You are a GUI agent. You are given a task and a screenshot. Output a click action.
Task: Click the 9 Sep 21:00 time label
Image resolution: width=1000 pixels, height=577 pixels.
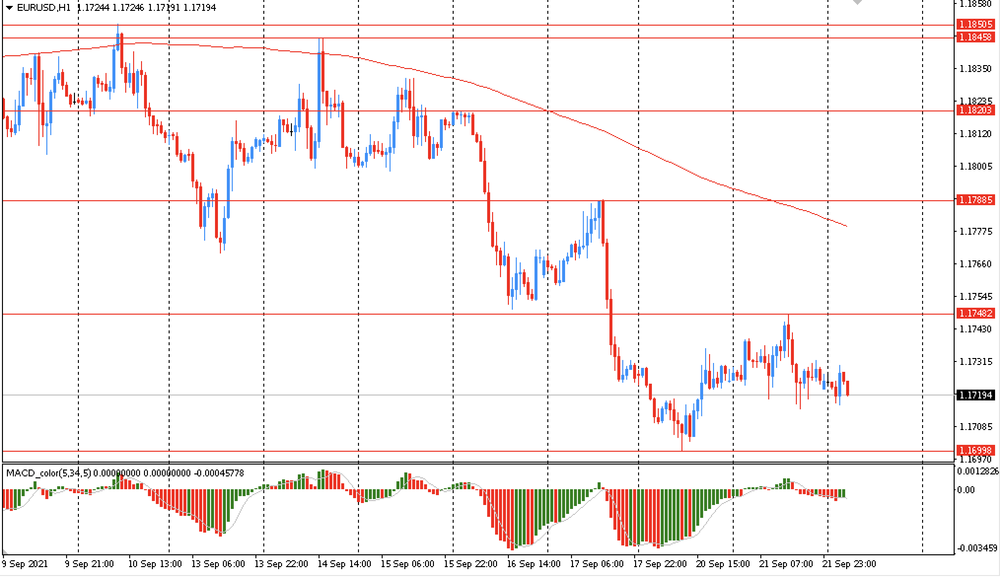click(89, 564)
